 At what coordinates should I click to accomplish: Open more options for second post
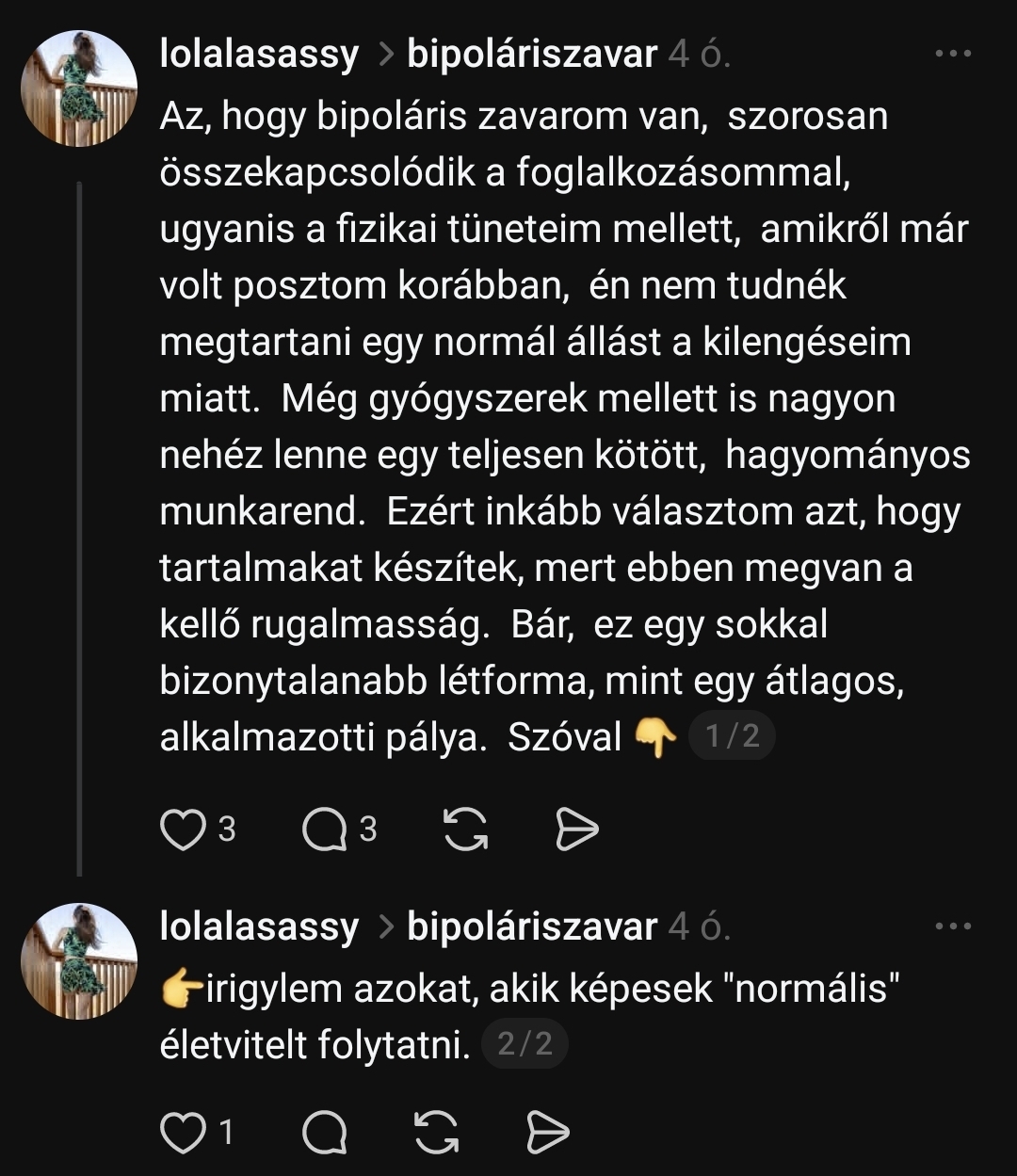(x=952, y=927)
